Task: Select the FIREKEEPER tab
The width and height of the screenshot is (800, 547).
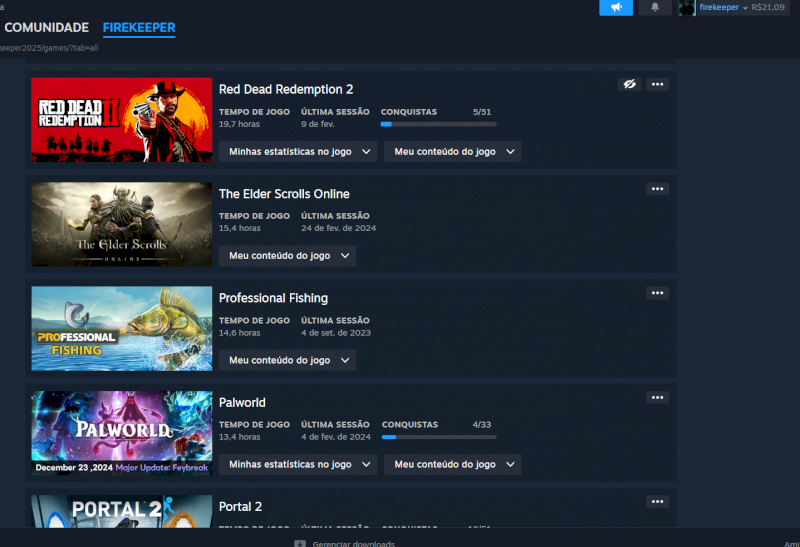Action: point(139,28)
